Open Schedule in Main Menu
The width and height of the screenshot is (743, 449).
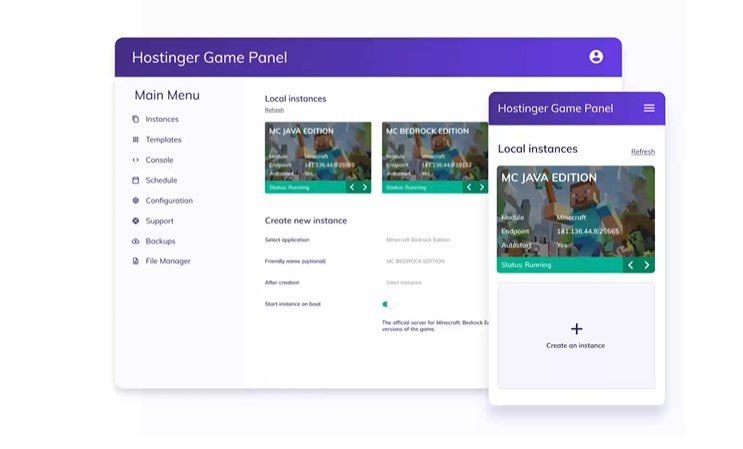161,180
